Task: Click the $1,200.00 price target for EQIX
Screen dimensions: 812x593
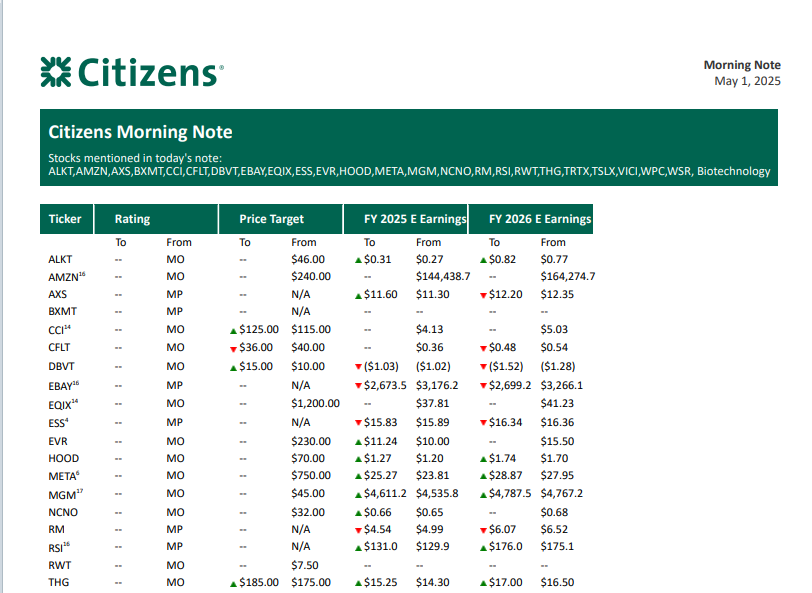Action: point(315,403)
